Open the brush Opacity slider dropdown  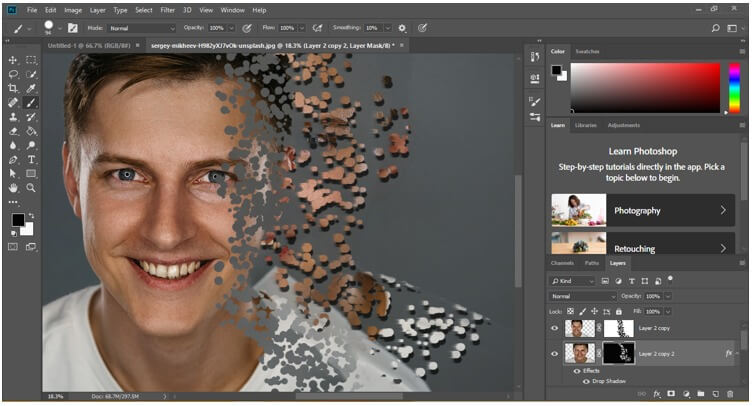(x=231, y=28)
